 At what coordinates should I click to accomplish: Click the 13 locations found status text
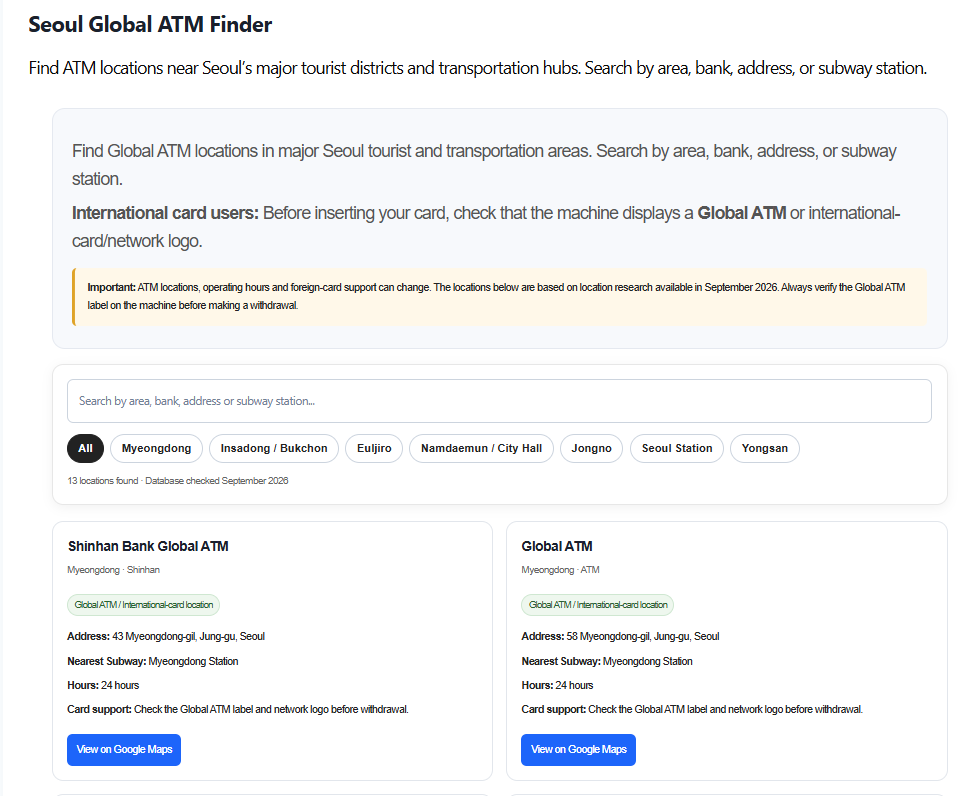tap(178, 480)
